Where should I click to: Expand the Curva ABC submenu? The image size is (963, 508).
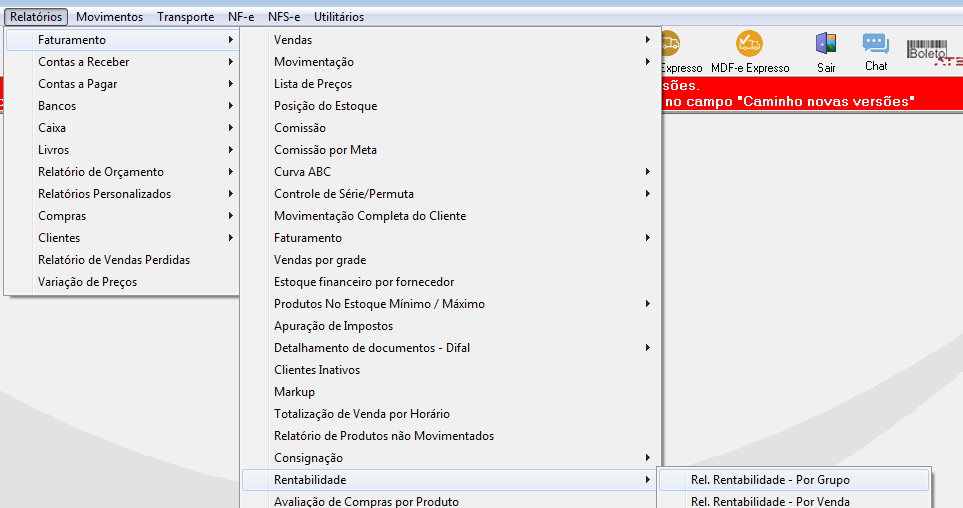451,172
